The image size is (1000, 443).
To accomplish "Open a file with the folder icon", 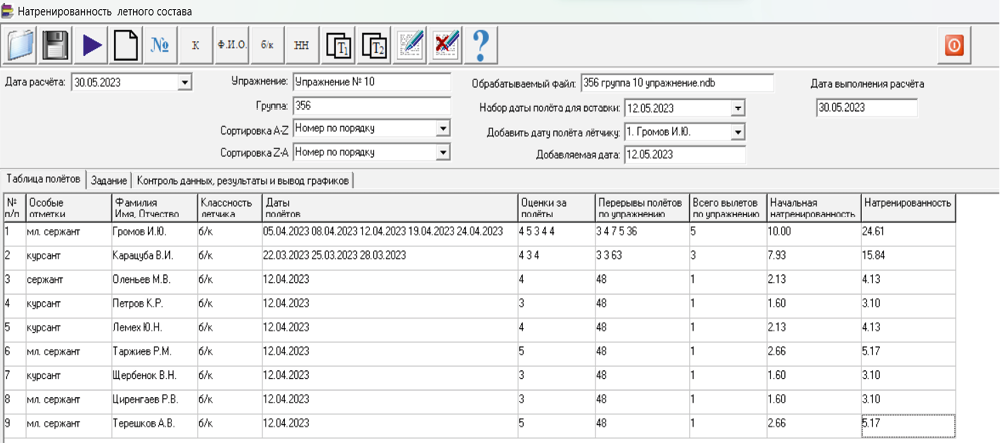I will (x=22, y=44).
